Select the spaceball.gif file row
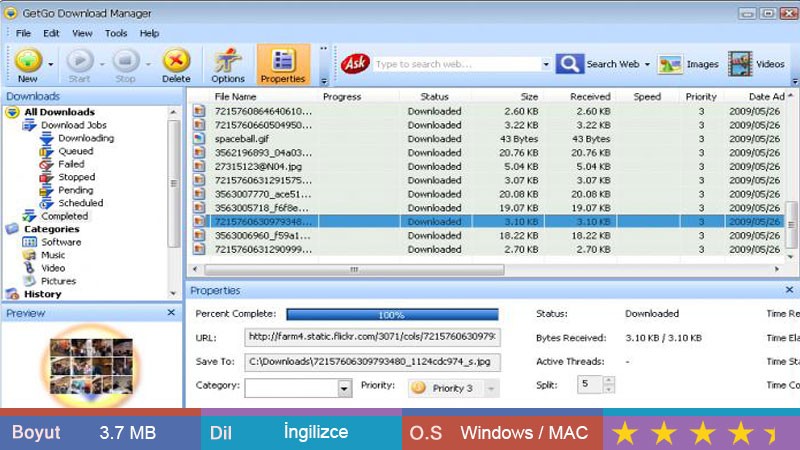This screenshot has height=450, width=800. (x=487, y=139)
